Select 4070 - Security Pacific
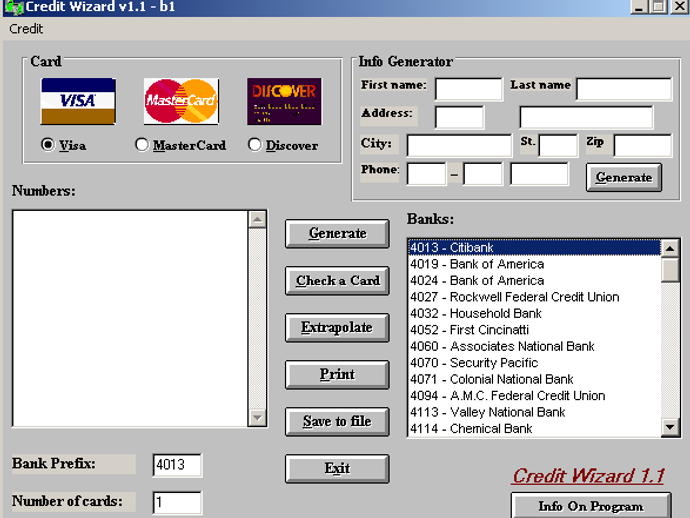Image resolution: width=690 pixels, height=518 pixels. [x=534, y=363]
